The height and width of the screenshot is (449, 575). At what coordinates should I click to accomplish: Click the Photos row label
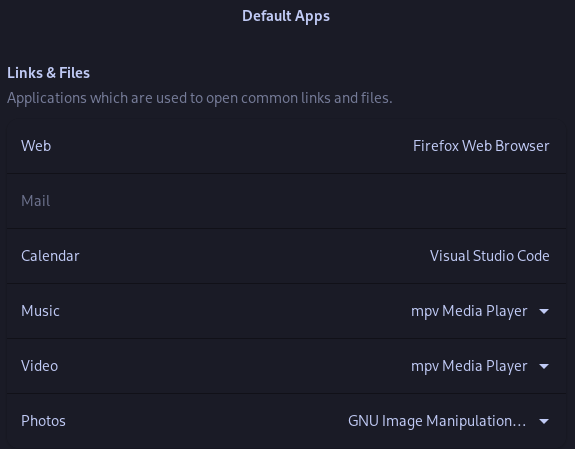click(43, 421)
